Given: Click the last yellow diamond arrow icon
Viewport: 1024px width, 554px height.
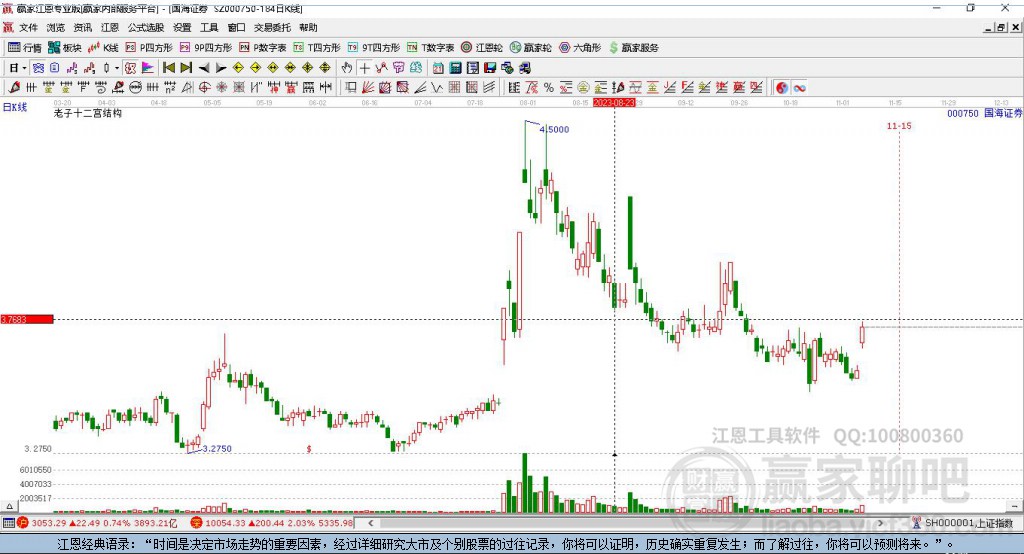Looking at the screenshot, I should (x=325, y=68).
